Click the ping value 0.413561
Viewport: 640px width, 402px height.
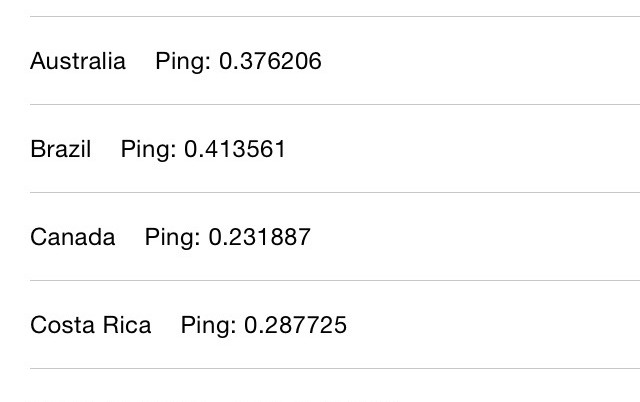click(235, 149)
